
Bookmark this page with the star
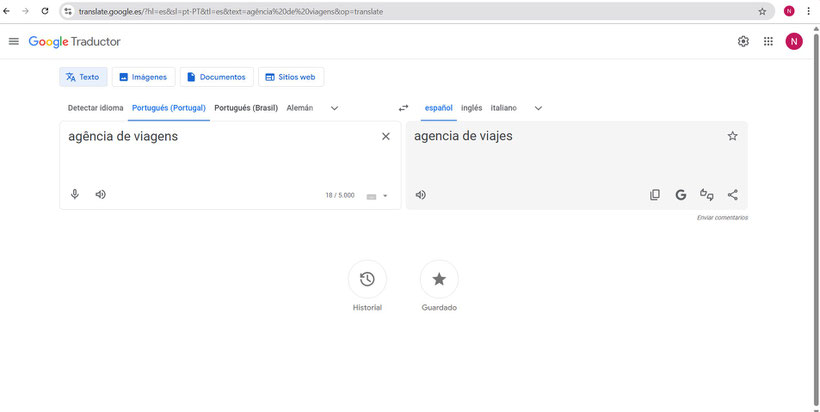point(762,12)
